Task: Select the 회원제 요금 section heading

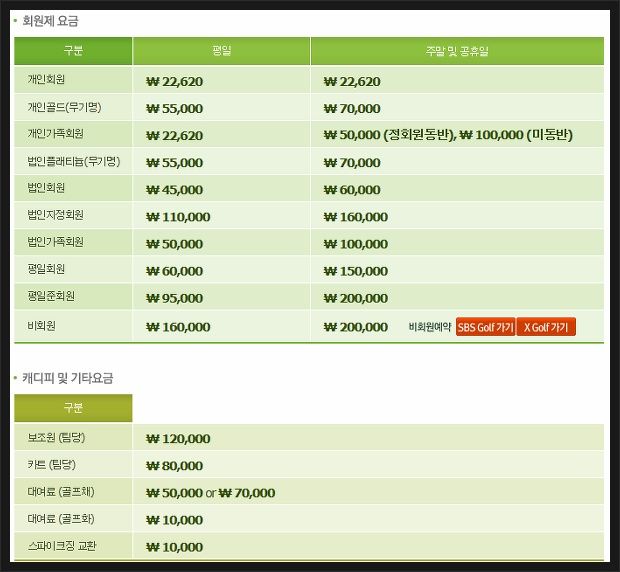Action: [50, 21]
